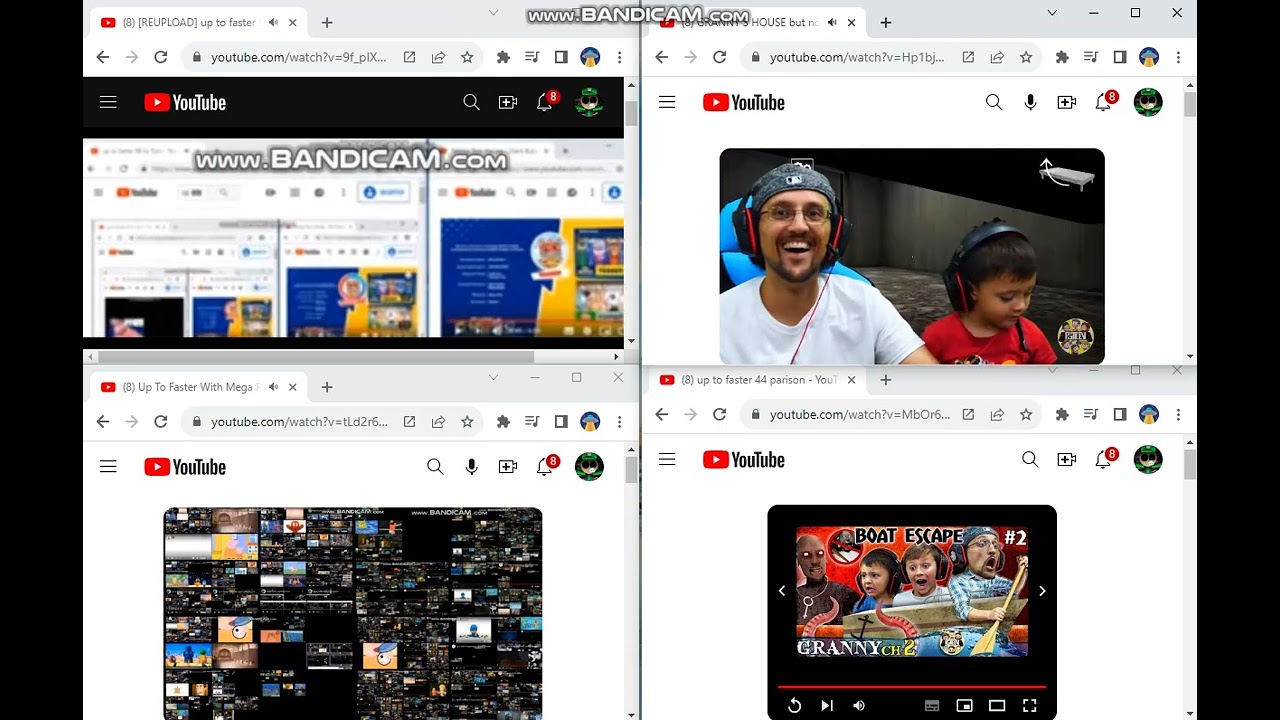Toggle the side panel icon in the top-right window
The image size is (1280, 720).
1120,57
